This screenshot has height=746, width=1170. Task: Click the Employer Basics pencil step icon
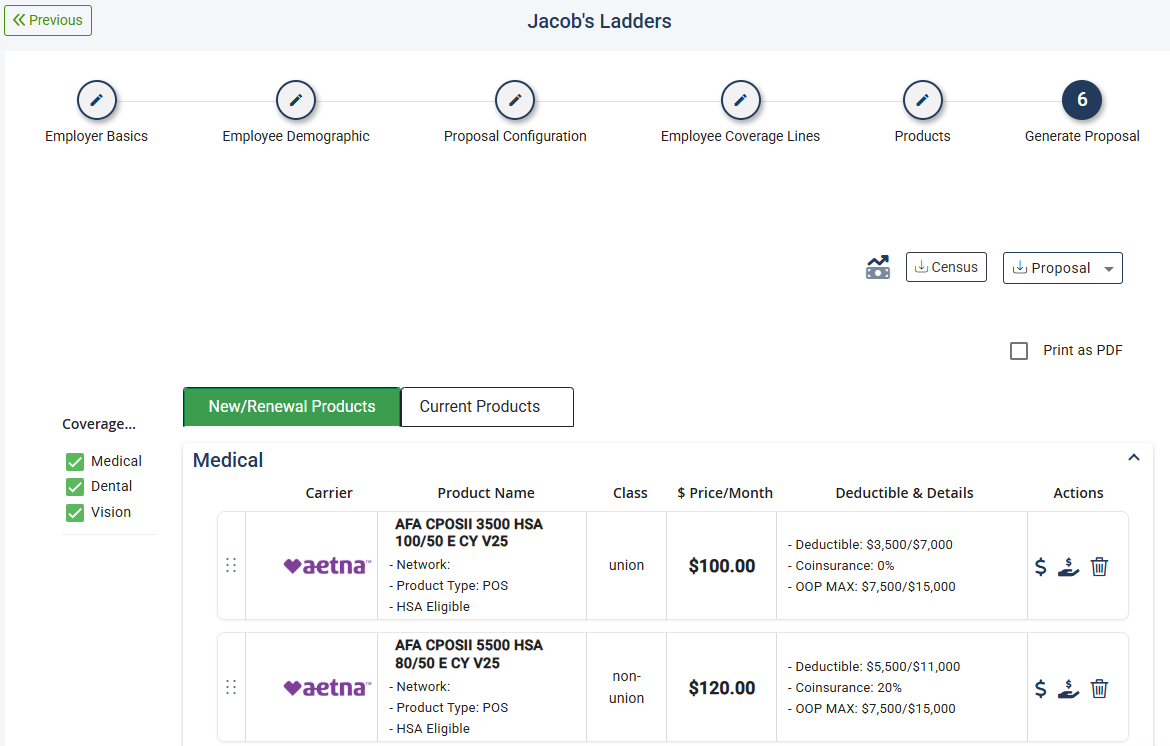[96, 100]
